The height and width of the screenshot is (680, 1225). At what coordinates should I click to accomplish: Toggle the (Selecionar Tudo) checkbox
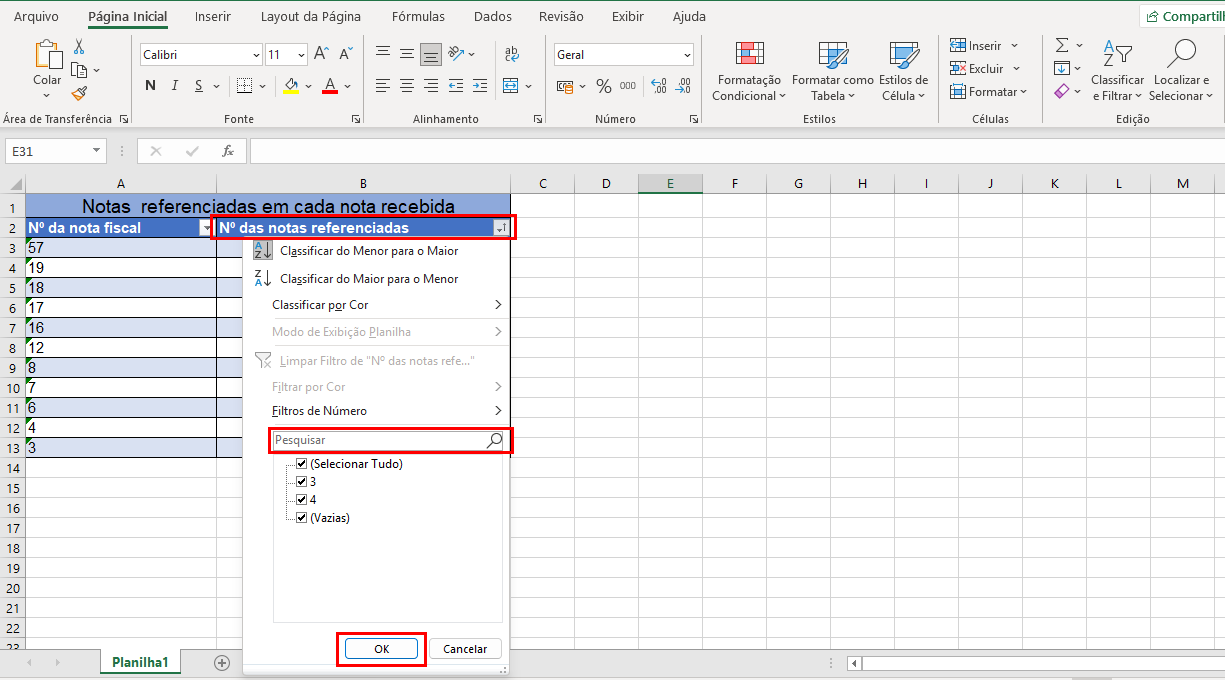coord(302,464)
